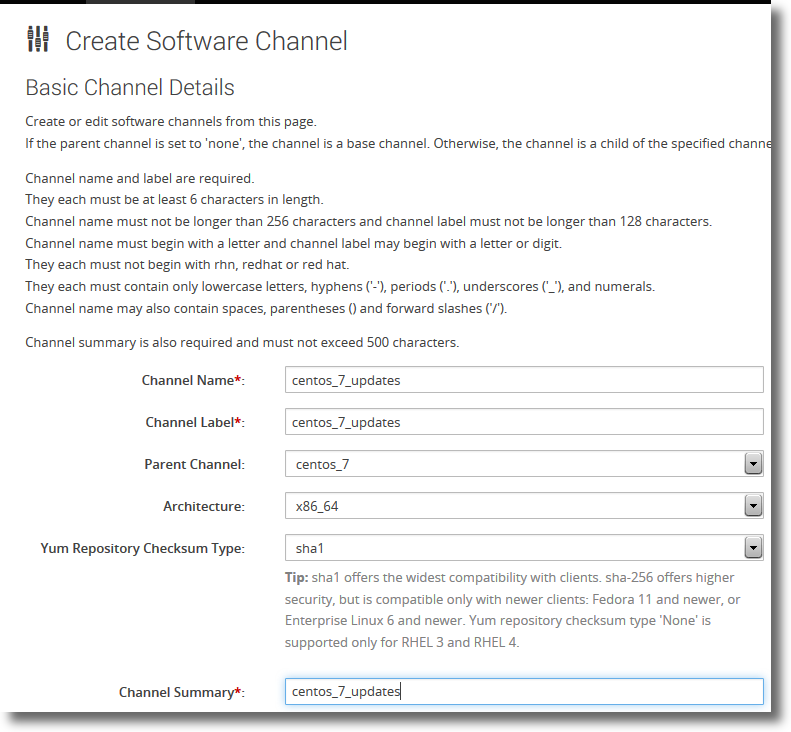The width and height of the screenshot is (791, 732).
Task: Open the Parent Channel dropdown
Action: (x=524, y=464)
